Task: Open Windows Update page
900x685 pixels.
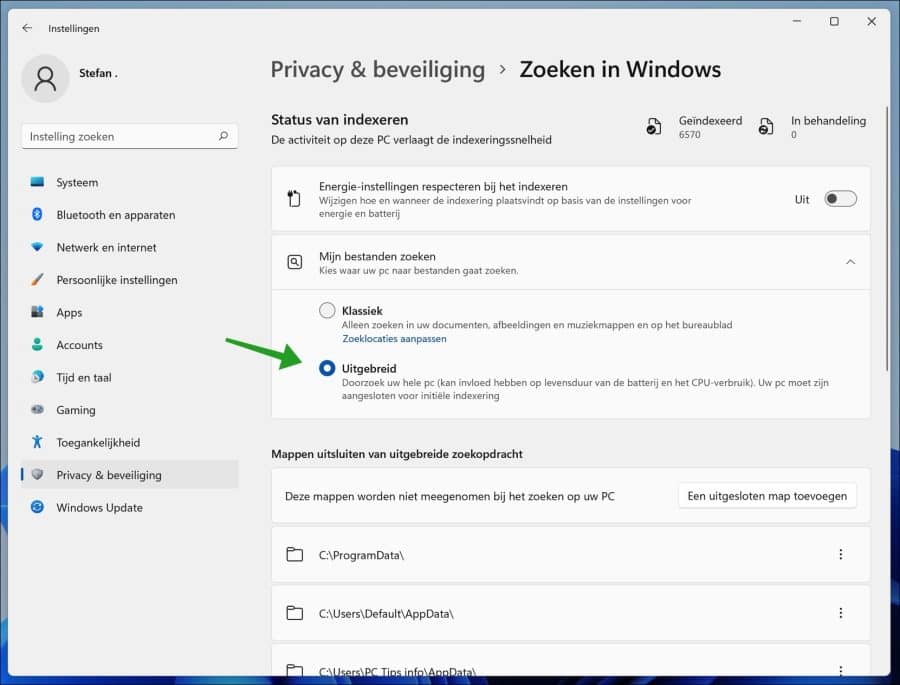Action: point(129,507)
